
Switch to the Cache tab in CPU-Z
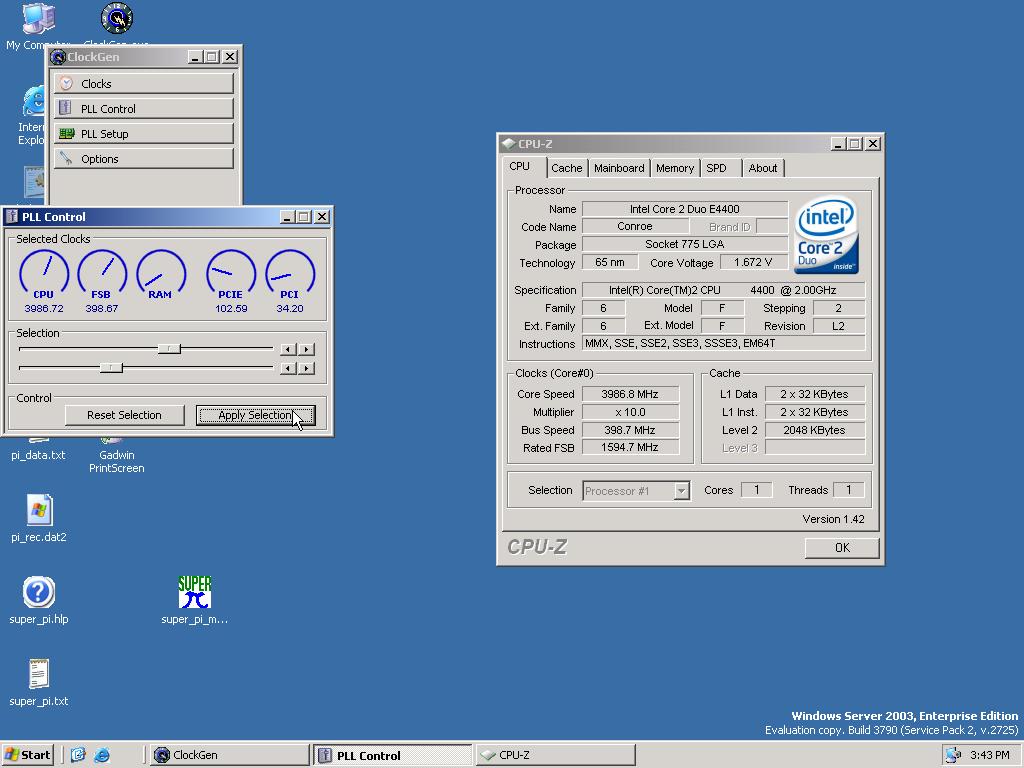566,168
